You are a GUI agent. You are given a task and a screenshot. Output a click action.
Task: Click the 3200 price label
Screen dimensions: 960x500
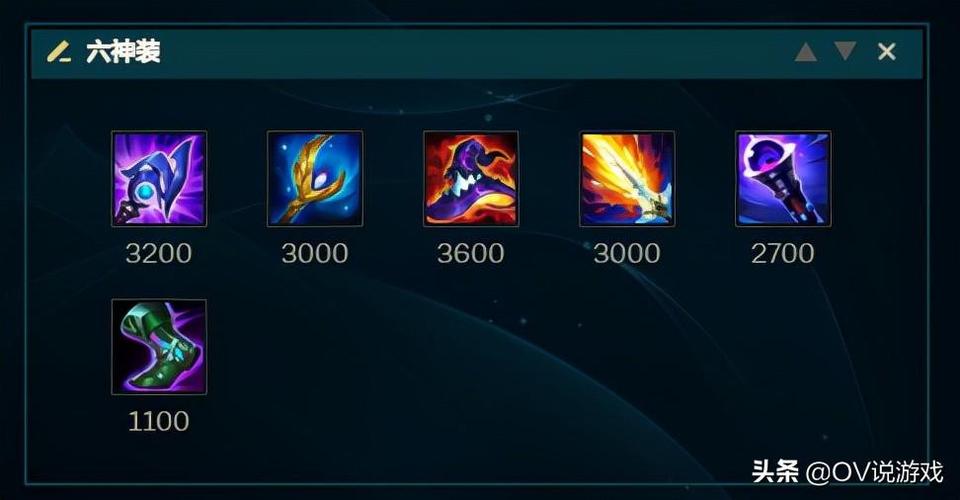[x=159, y=253]
